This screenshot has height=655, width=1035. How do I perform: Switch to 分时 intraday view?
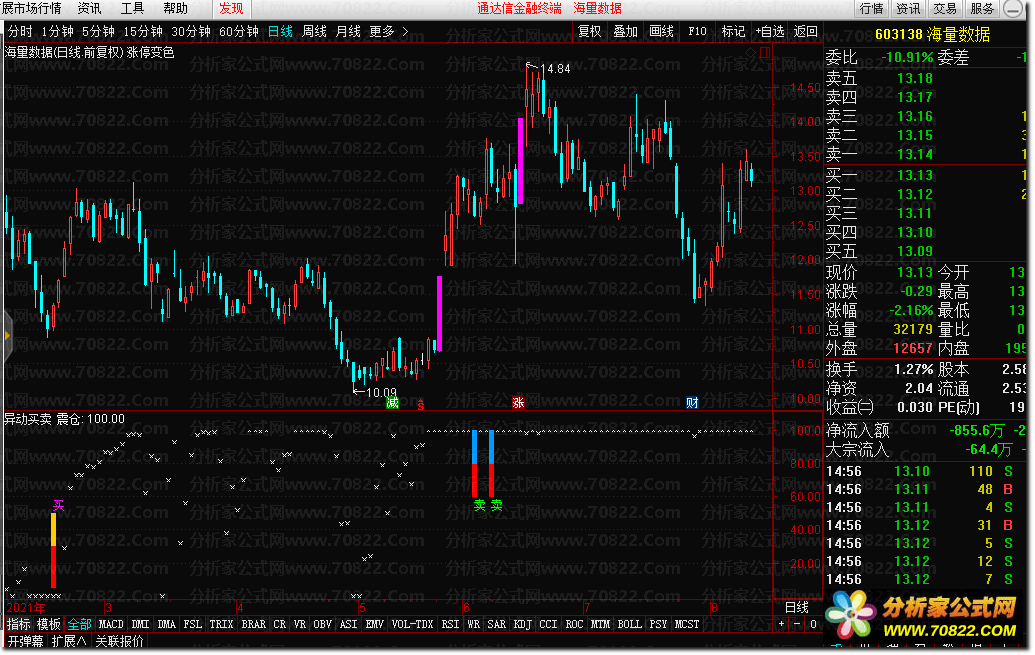[x=20, y=32]
